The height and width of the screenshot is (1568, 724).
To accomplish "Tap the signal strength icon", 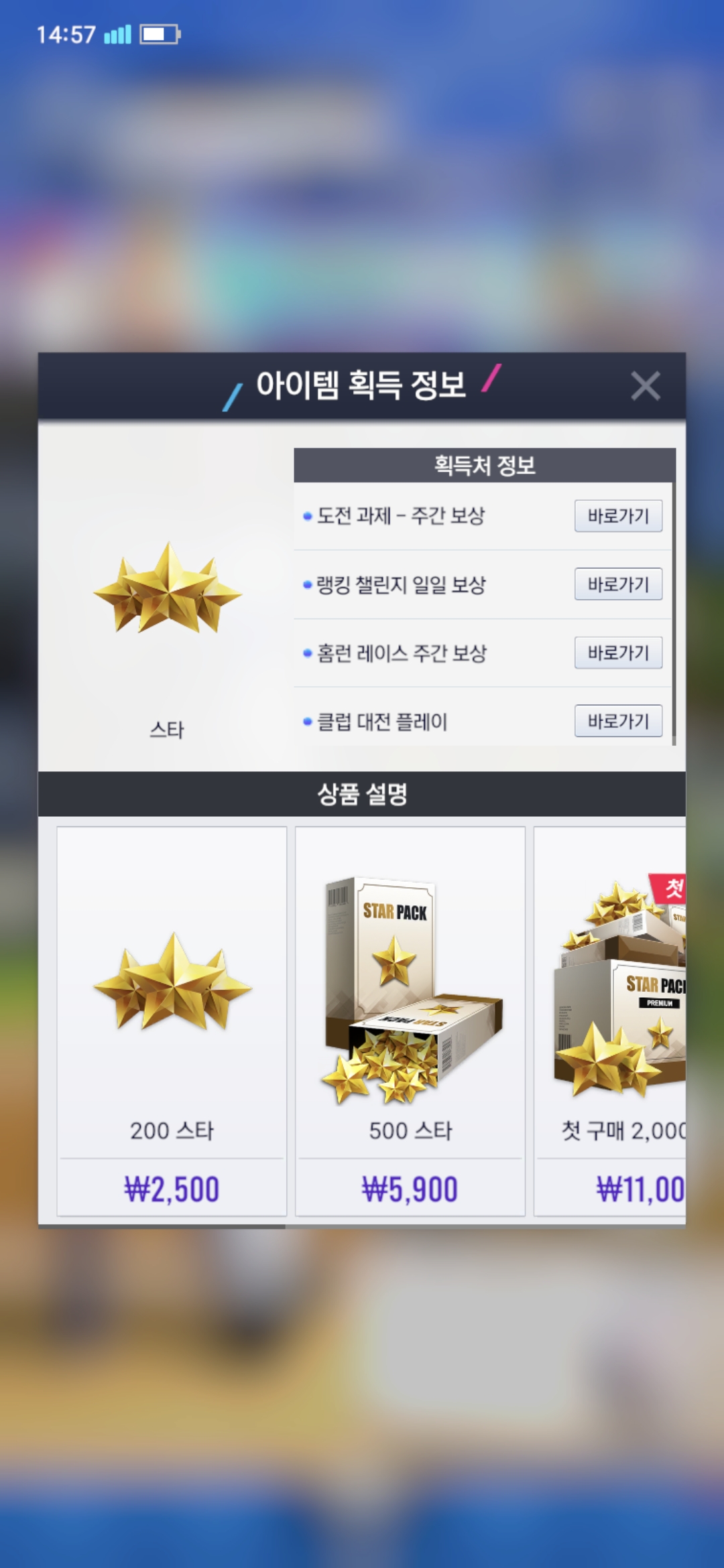I will (117, 34).
